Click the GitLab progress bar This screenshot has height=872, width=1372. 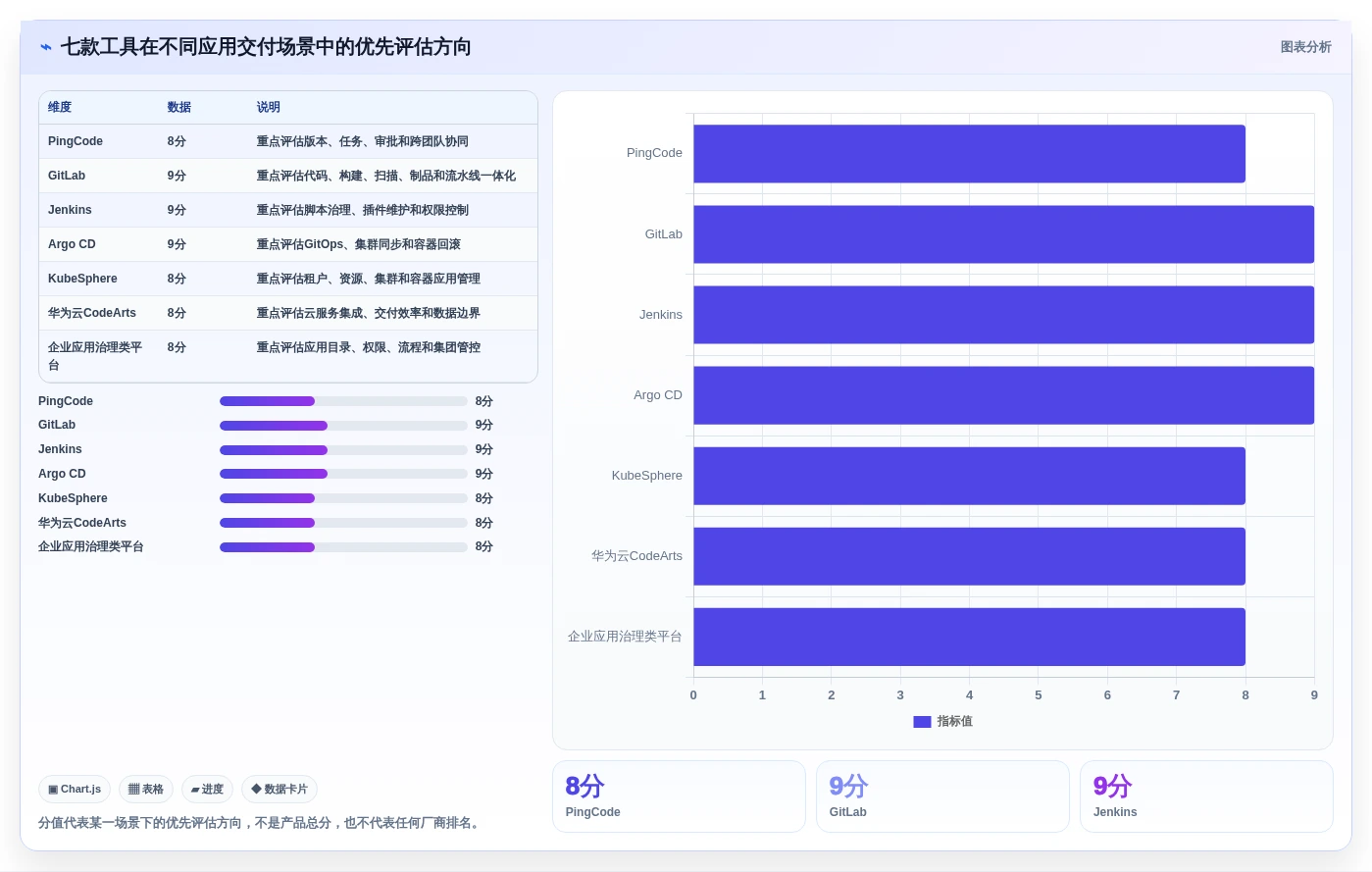click(x=343, y=426)
